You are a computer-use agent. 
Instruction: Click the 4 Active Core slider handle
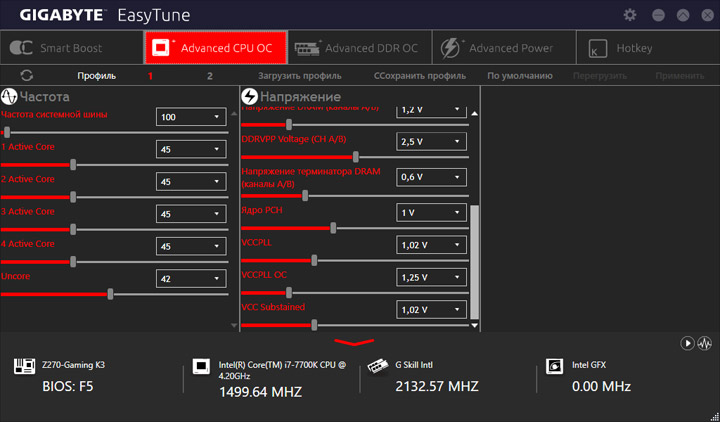point(73,262)
